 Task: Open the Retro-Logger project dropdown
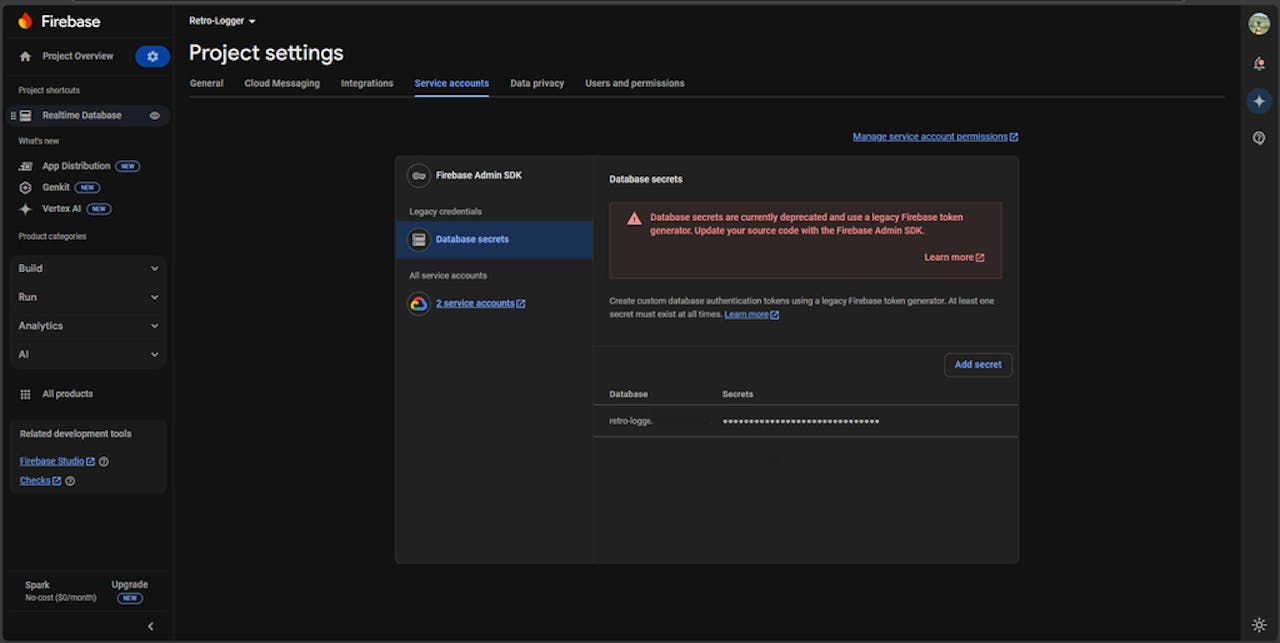coord(222,21)
